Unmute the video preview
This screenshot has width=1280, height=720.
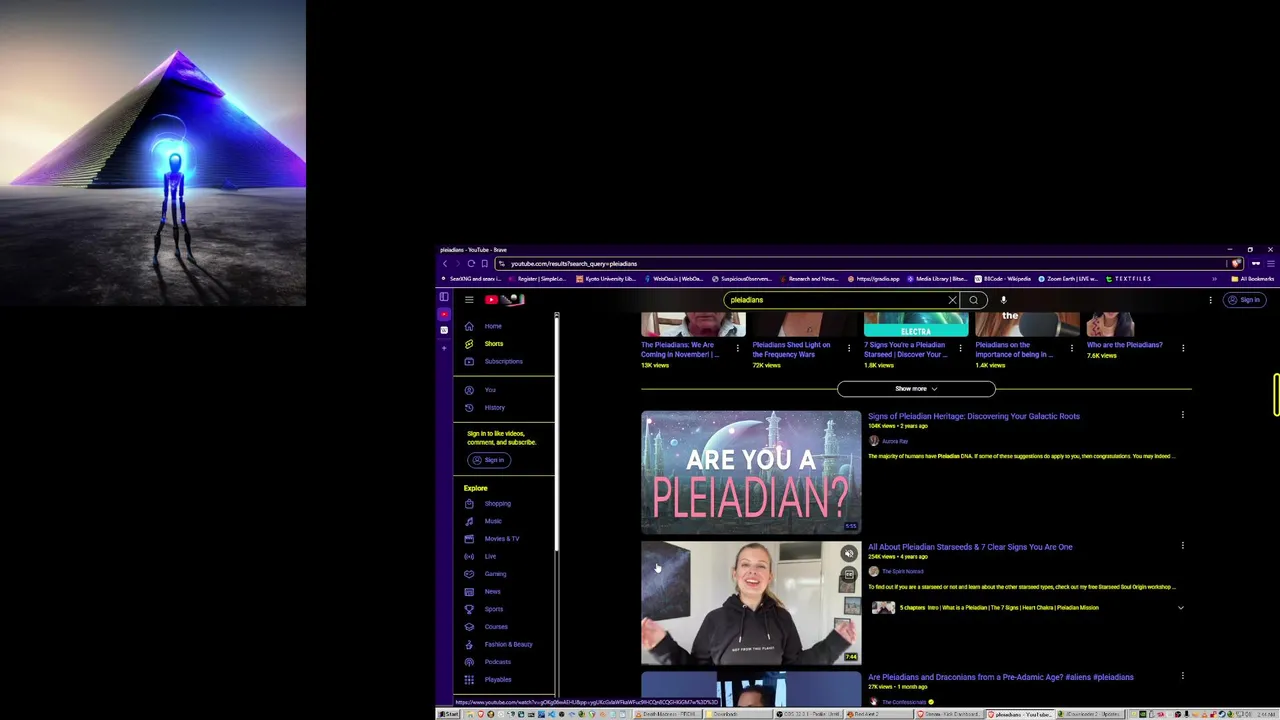click(849, 554)
